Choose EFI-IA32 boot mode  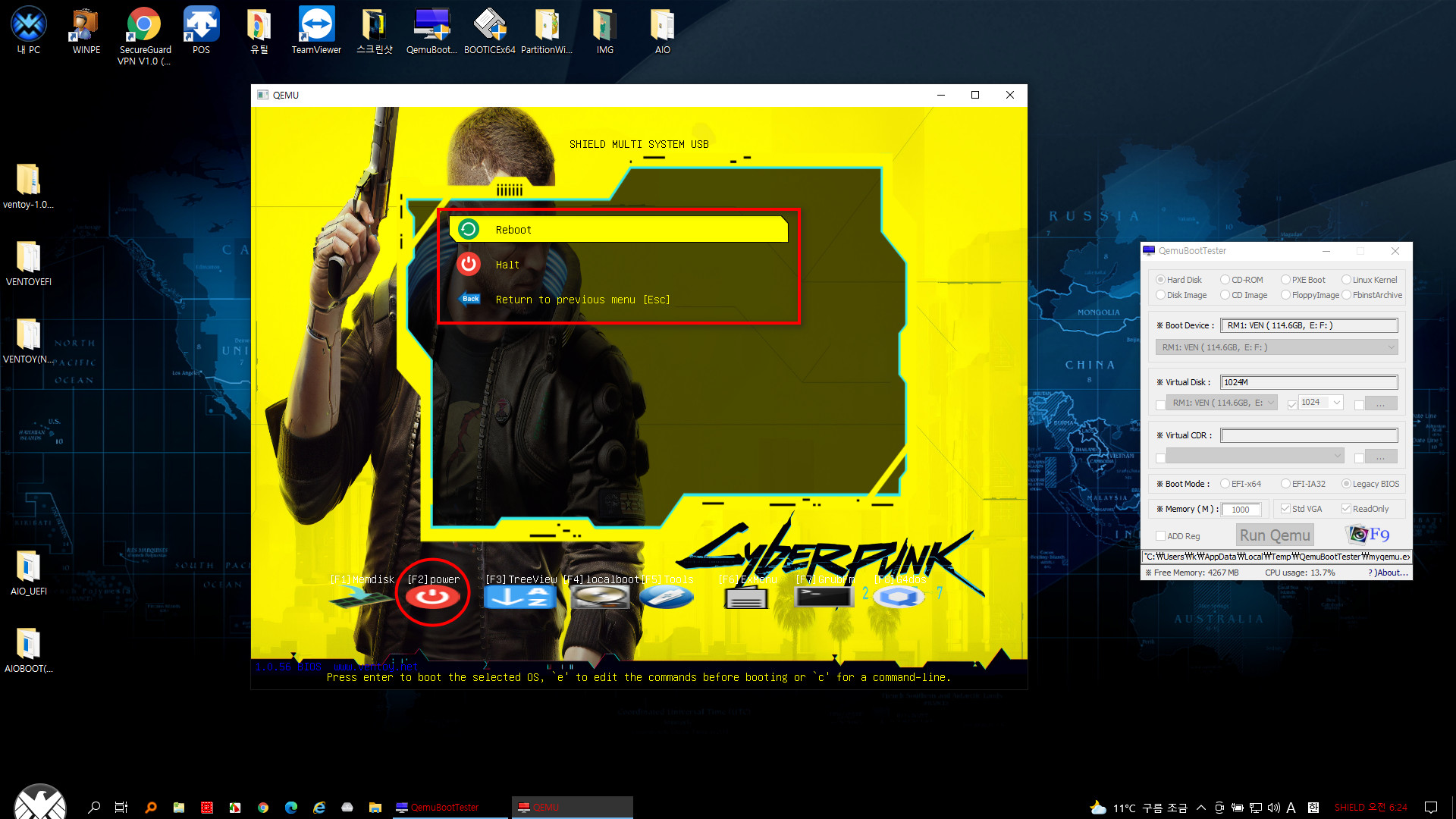[x=1285, y=484]
